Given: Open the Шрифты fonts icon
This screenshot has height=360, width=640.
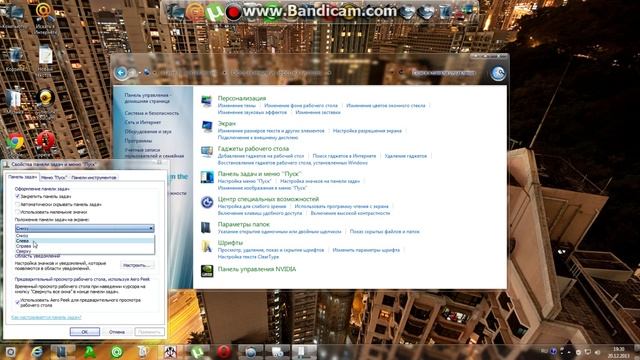Looking at the screenshot, I should click(x=207, y=246).
